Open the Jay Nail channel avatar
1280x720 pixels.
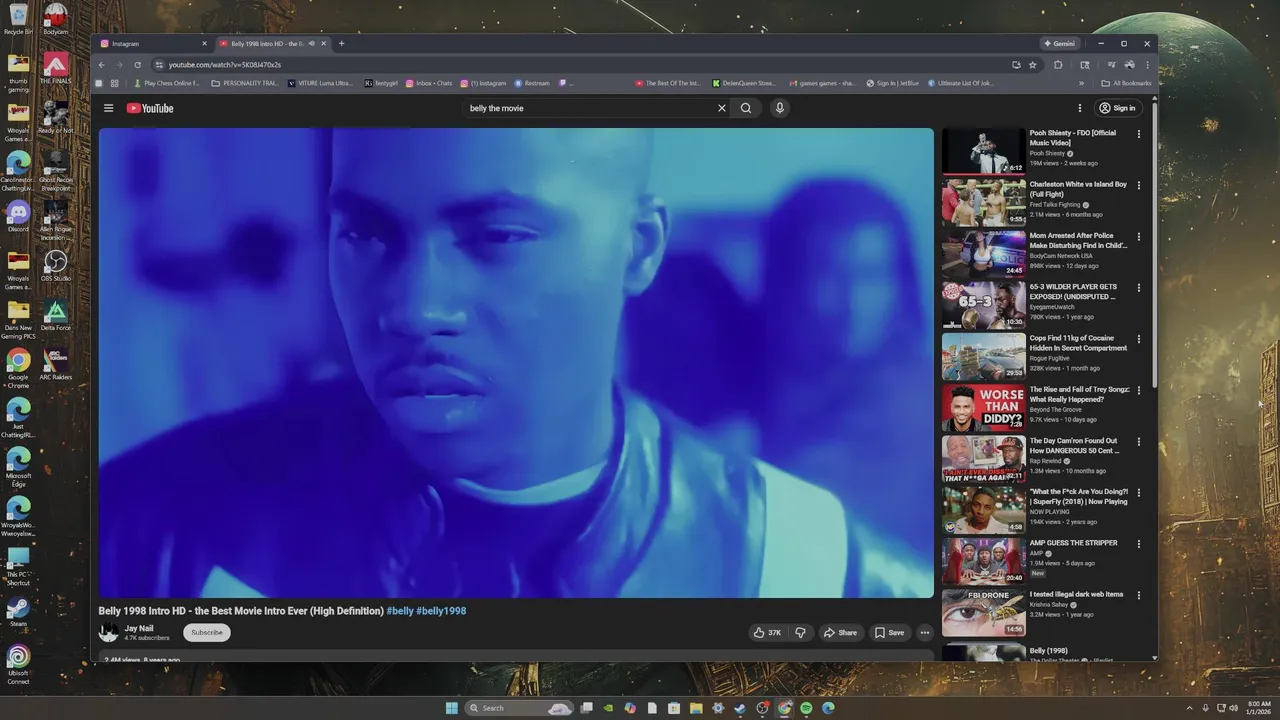tap(108, 633)
